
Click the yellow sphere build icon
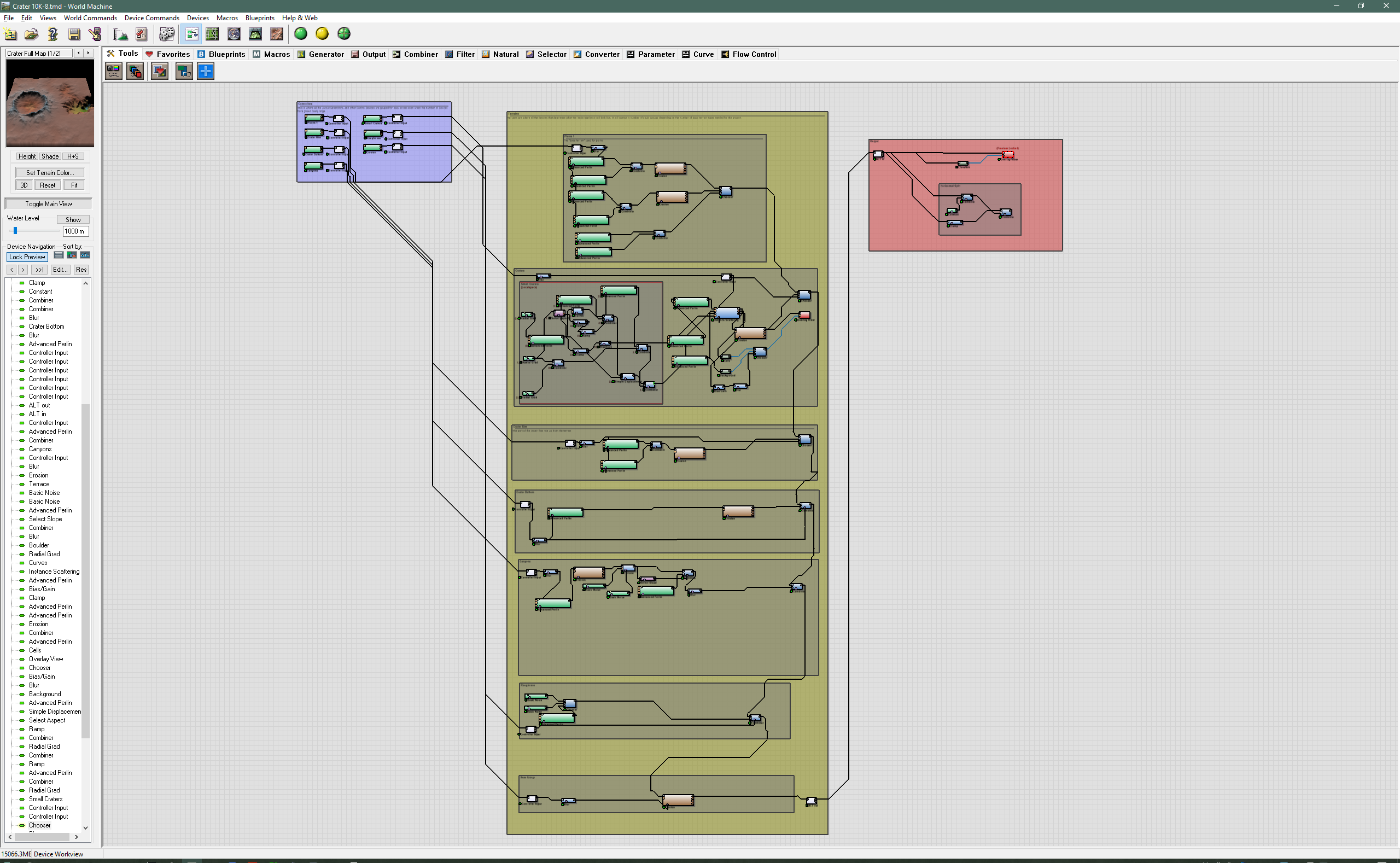pos(323,34)
